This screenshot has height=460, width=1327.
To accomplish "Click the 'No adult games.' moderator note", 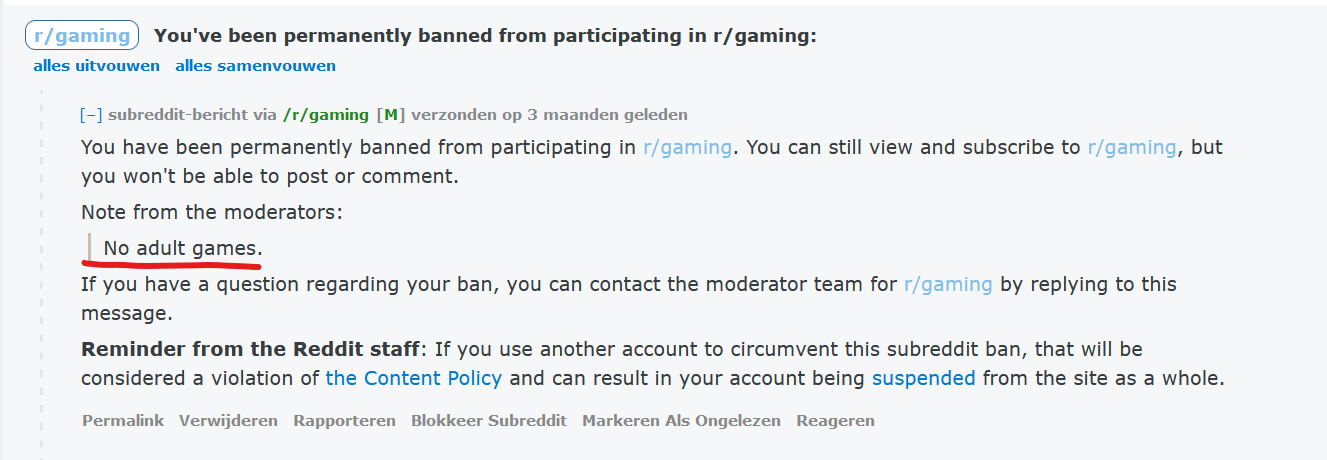I will pos(183,247).
